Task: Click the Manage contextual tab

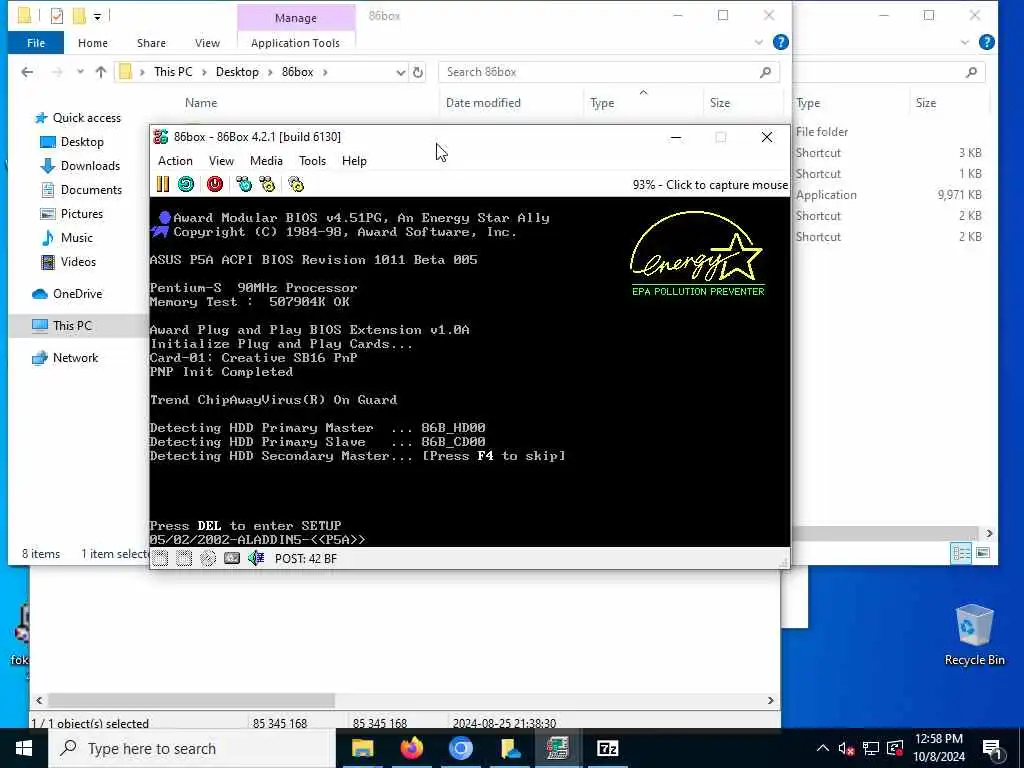Action: (296, 18)
